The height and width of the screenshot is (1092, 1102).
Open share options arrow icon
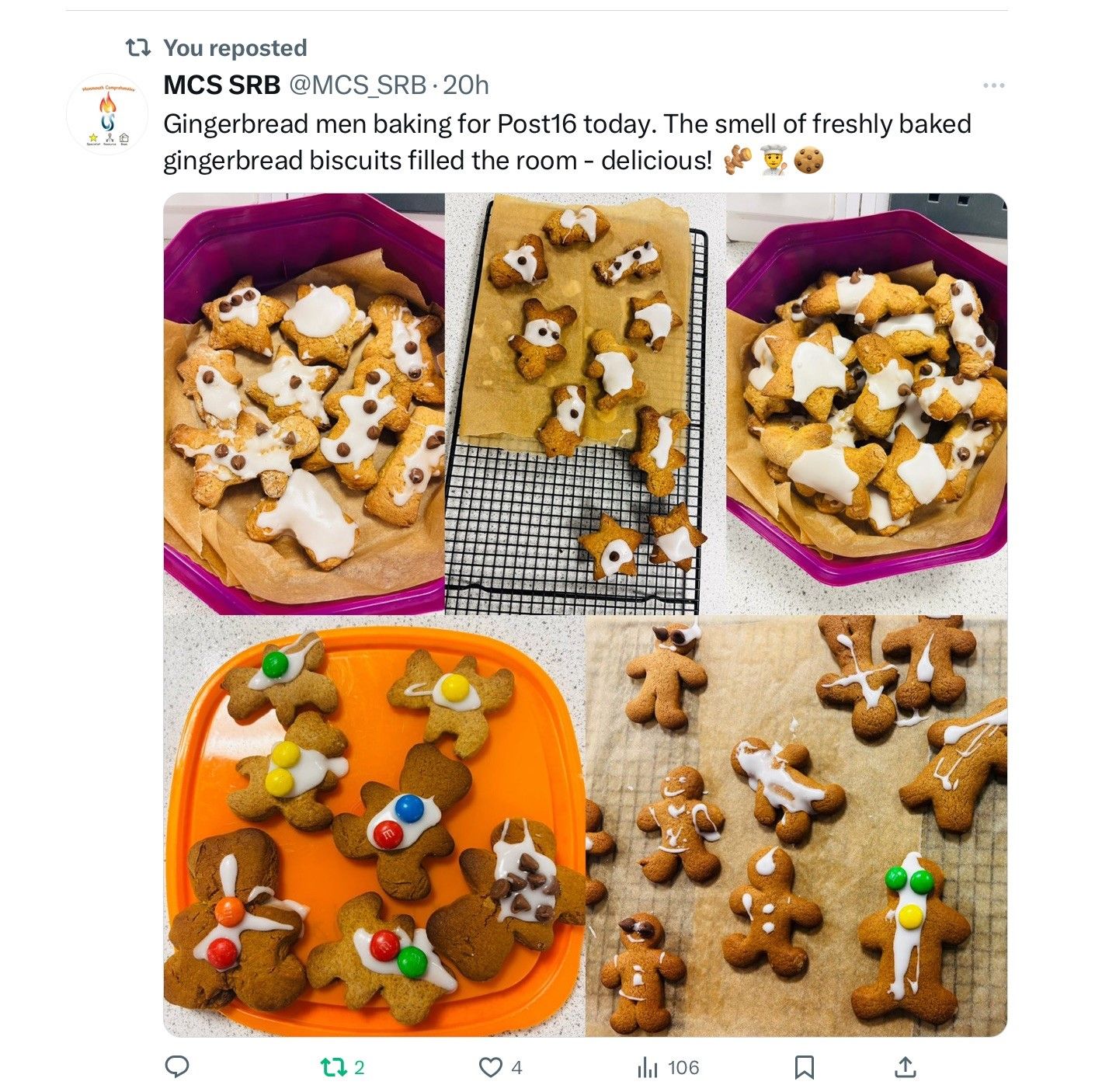905,1067
